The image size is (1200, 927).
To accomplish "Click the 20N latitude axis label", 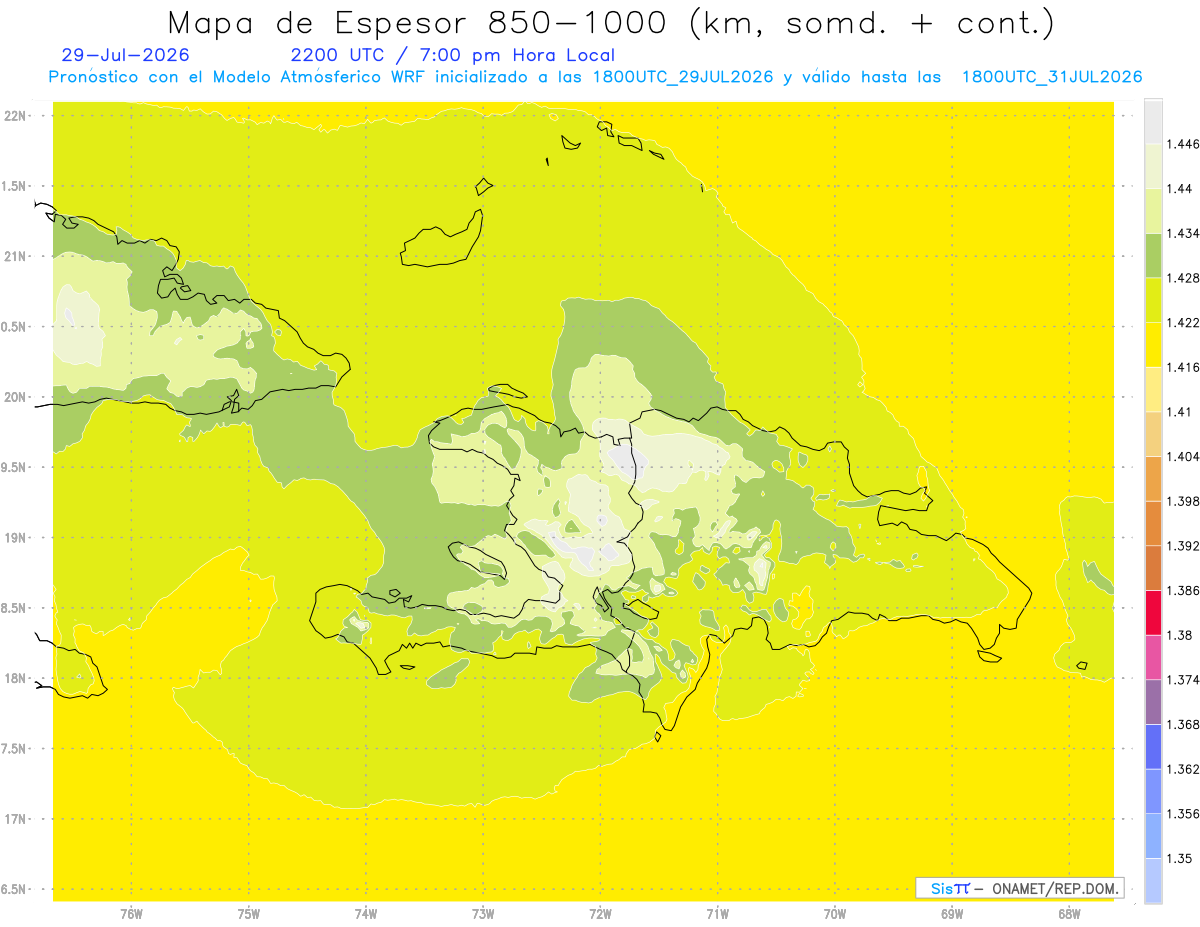I will (15, 397).
